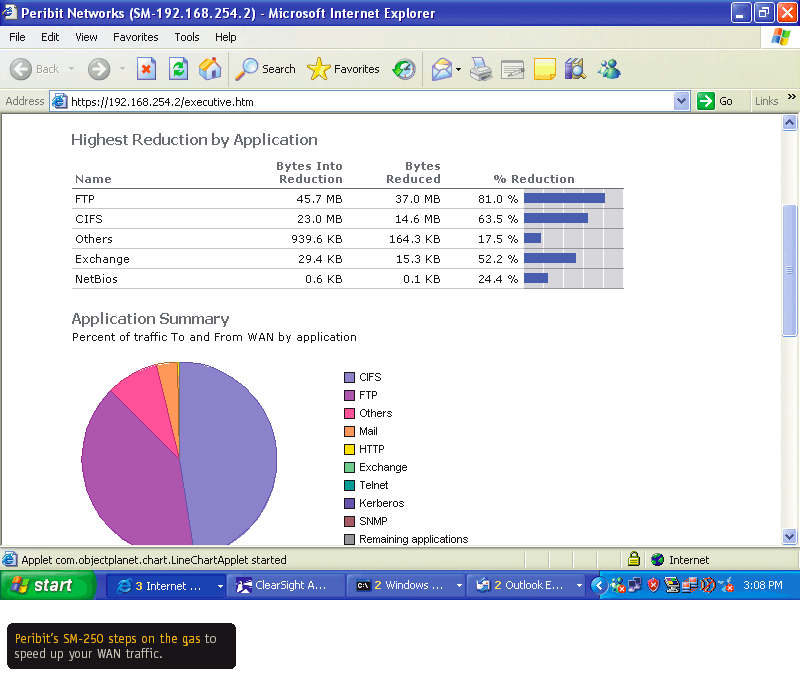
Task: Click the Mail legend color swatch
Action: 349,432
